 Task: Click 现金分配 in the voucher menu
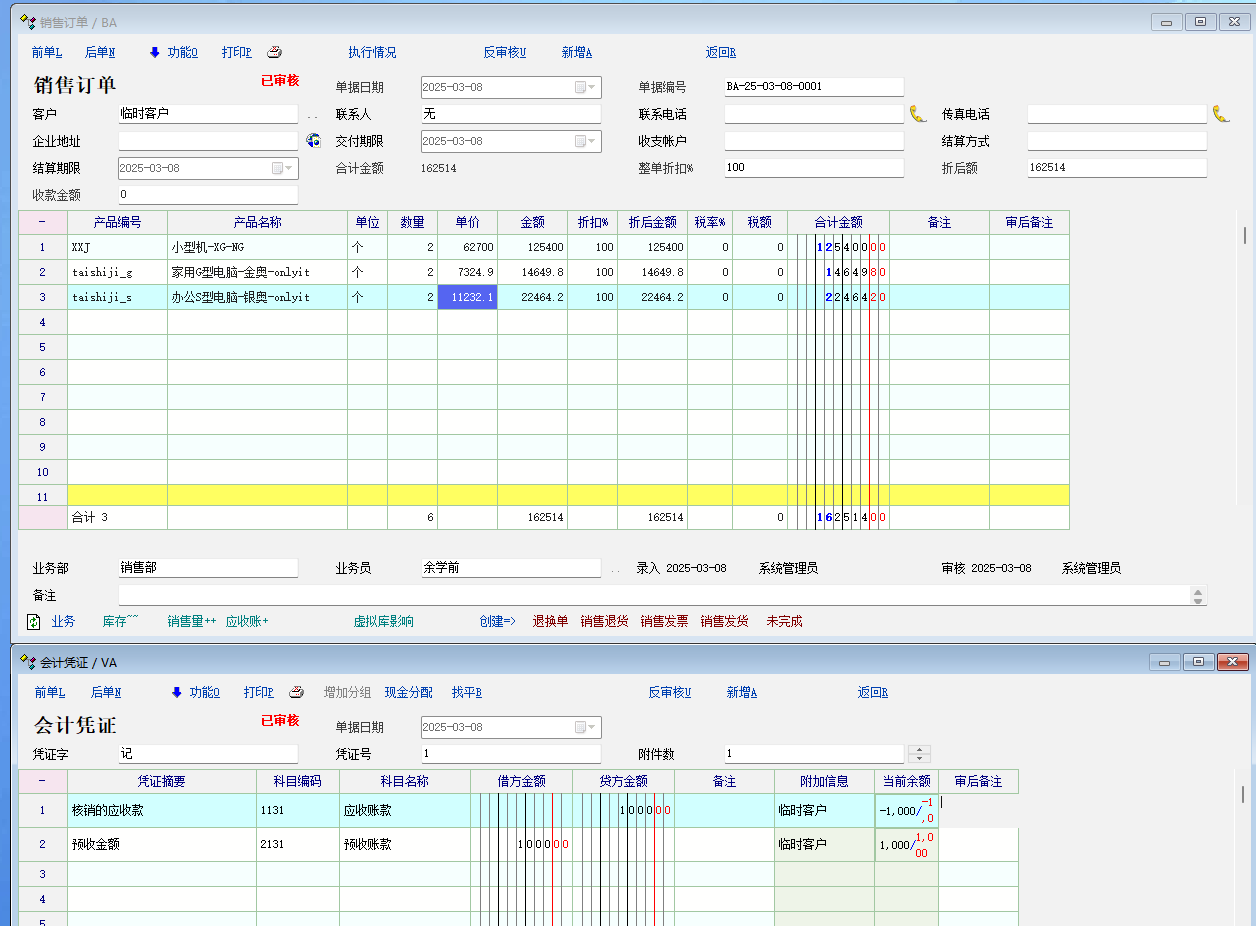coord(408,692)
